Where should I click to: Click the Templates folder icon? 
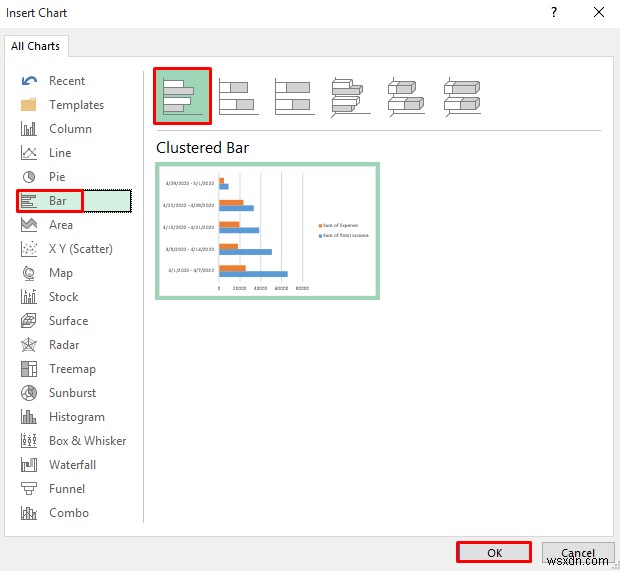(28, 105)
